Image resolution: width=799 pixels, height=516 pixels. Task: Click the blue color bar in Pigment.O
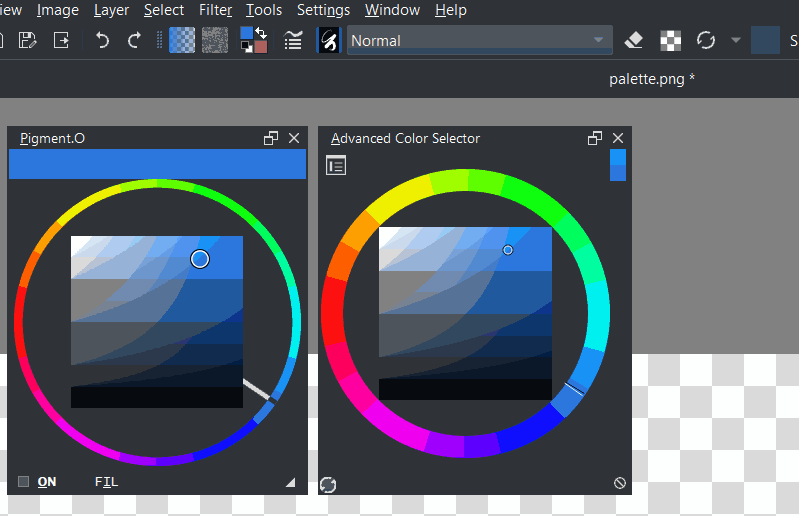pyautogui.click(x=157, y=164)
